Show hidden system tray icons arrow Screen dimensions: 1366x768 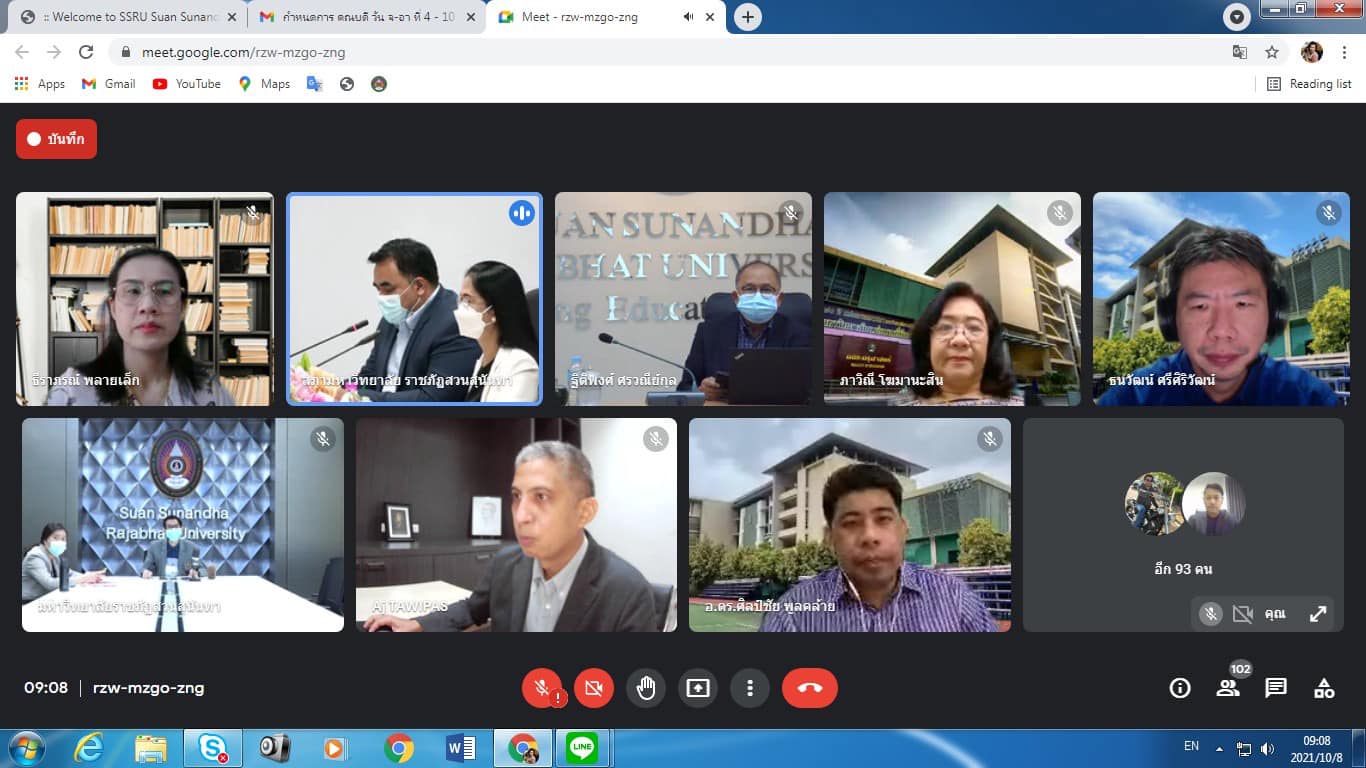click(1219, 748)
